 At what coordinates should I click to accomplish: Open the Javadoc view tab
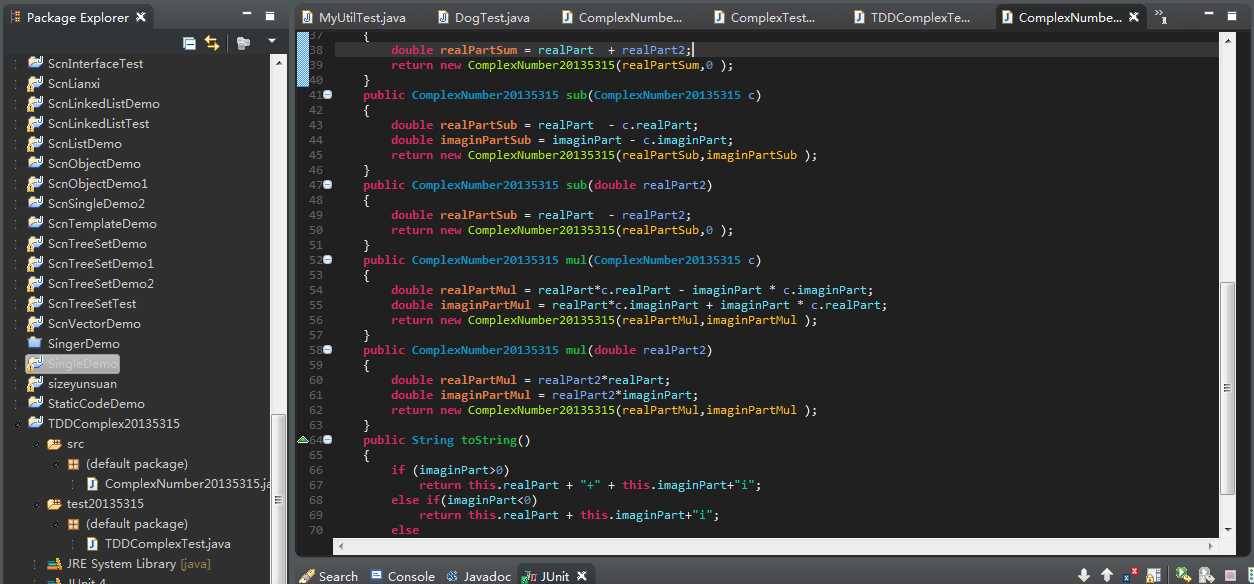pos(479,576)
